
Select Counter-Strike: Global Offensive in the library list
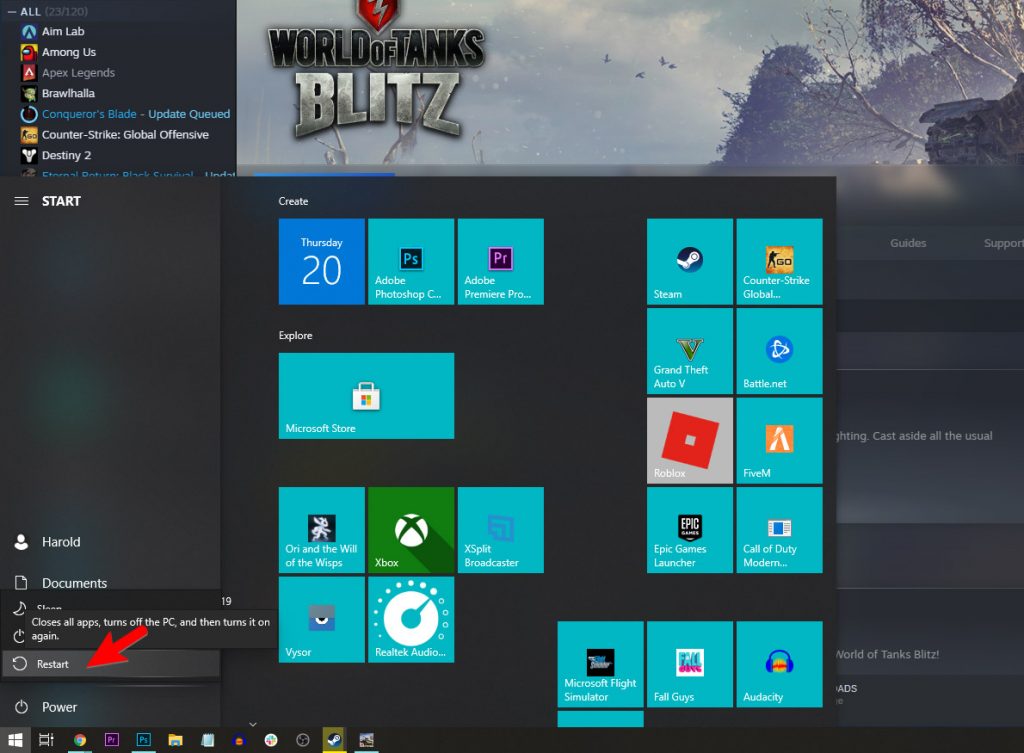click(125, 135)
